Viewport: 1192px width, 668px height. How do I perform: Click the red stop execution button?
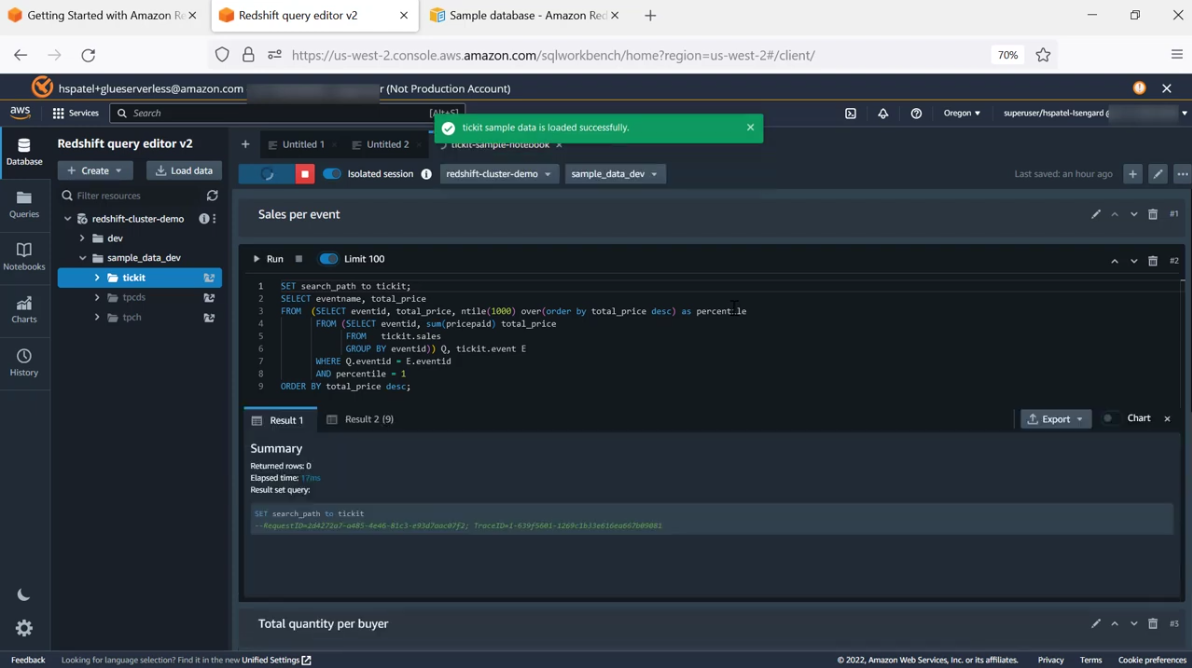(304, 174)
